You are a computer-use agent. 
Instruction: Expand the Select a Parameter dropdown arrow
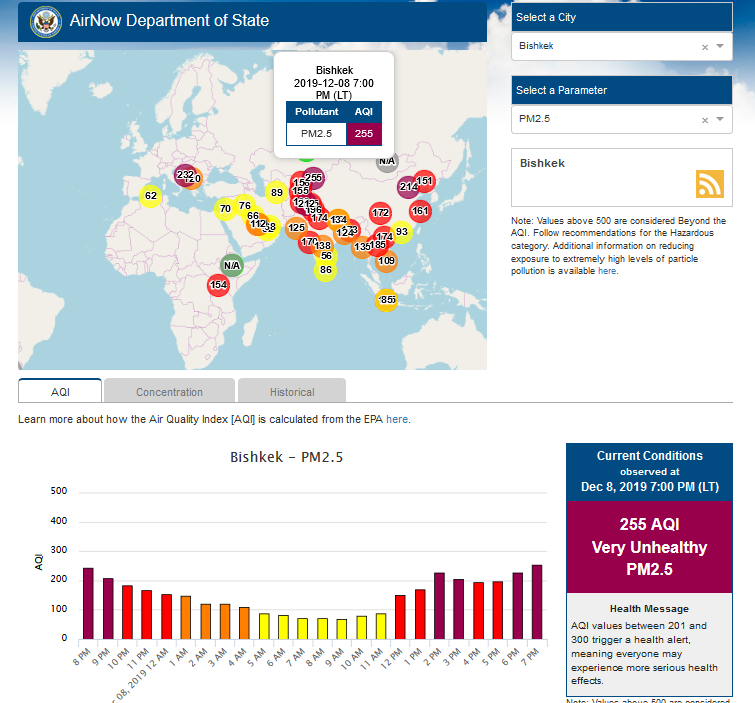click(720, 120)
